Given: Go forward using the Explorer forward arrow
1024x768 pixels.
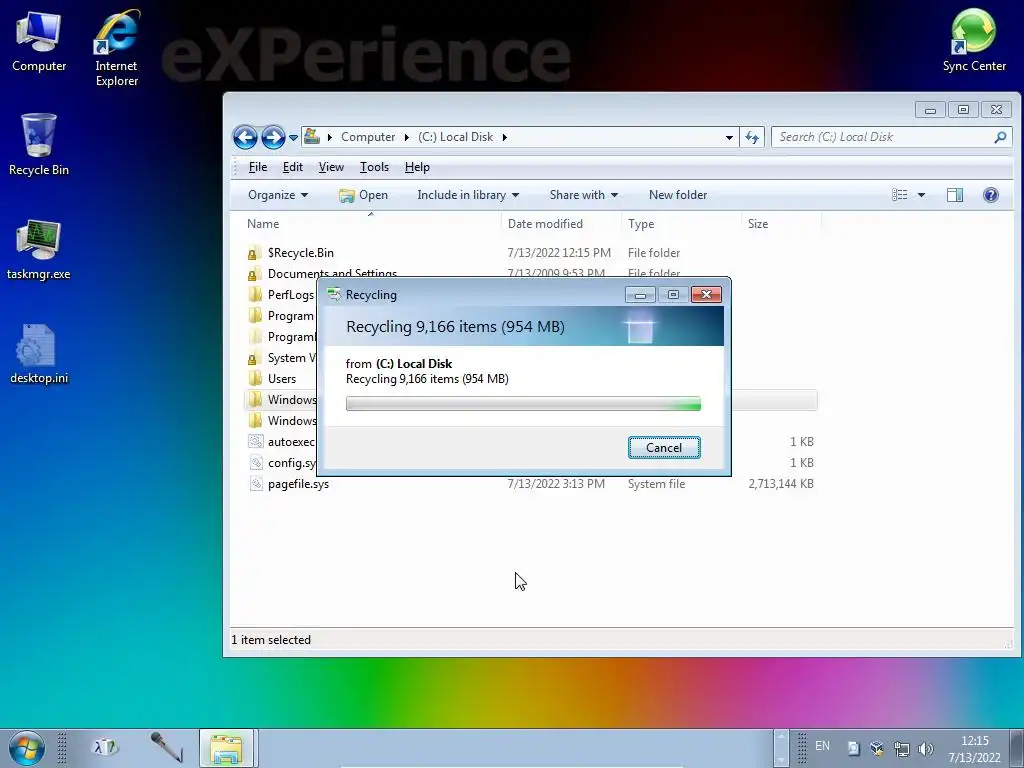Looking at the screenshot, I should tap(273, 137).
